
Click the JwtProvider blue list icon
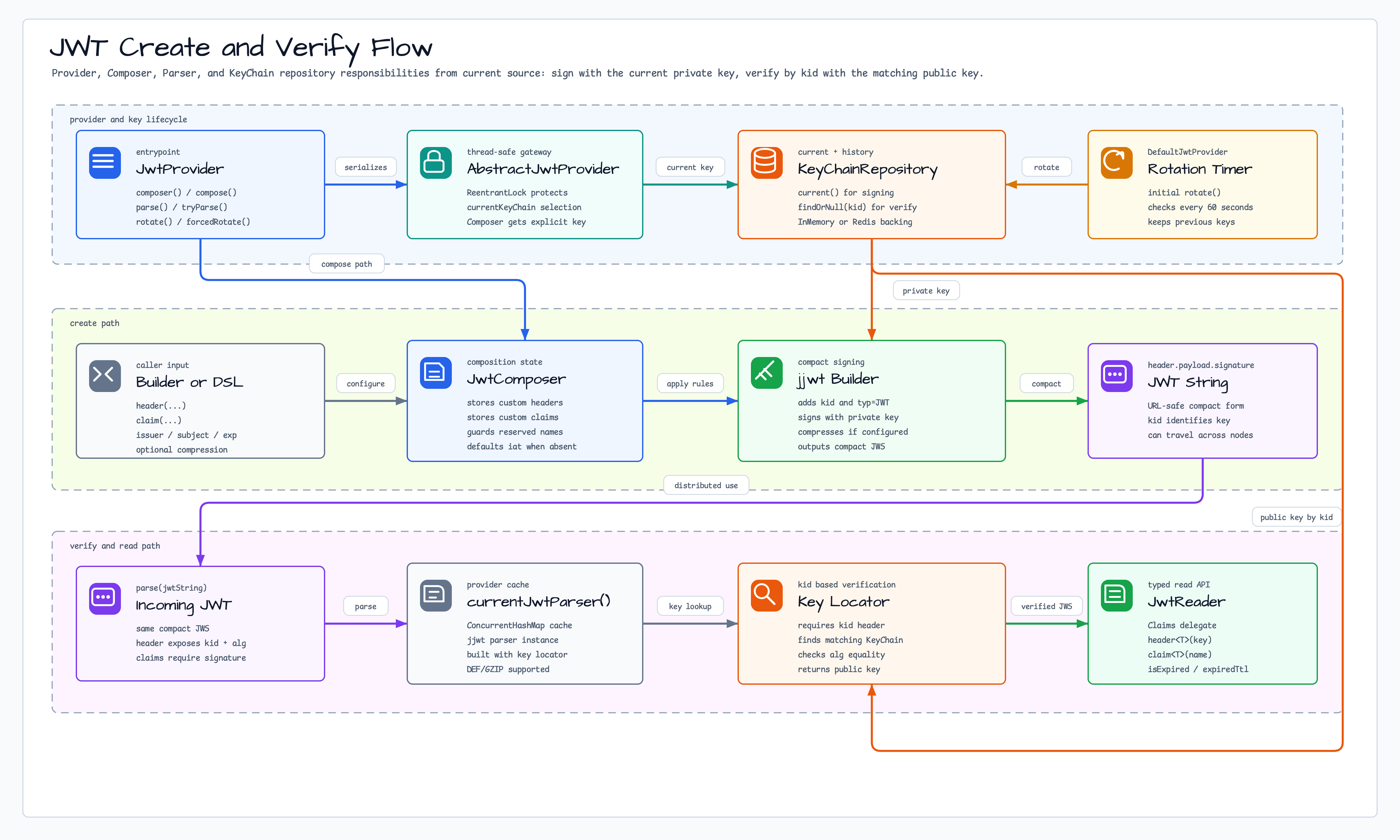(x=105, y=163)
